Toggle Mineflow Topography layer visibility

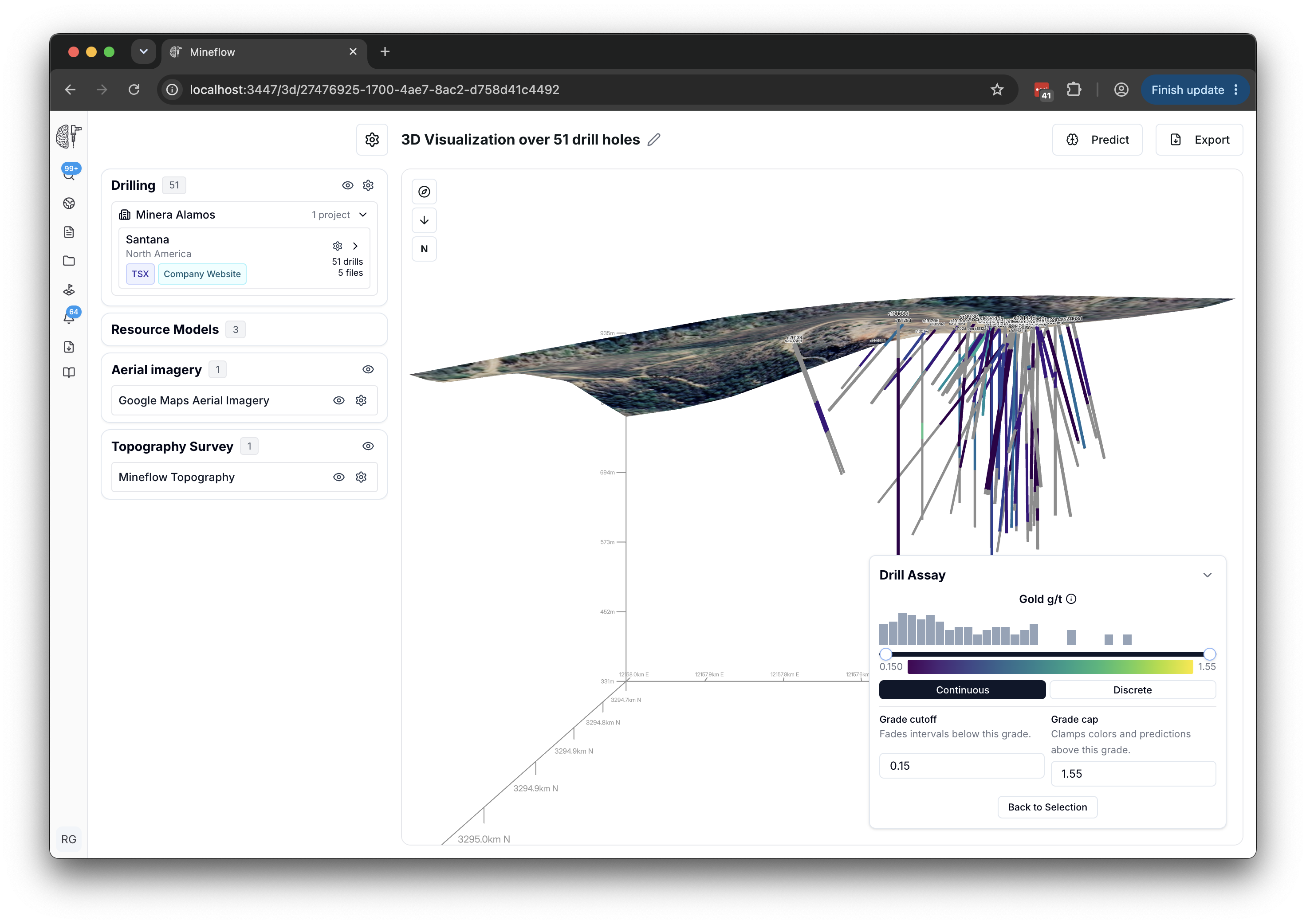click(339, 478)
